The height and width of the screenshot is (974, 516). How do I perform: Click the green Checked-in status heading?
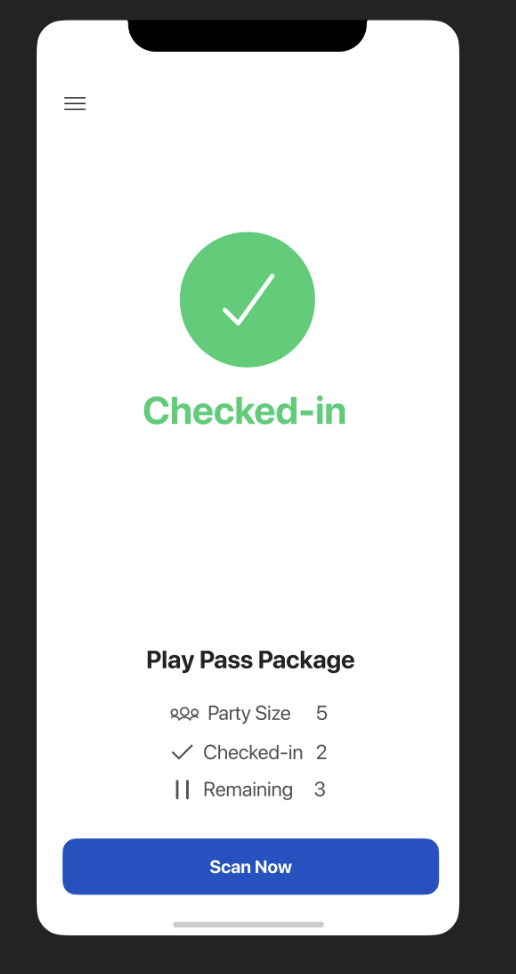(x=245, y=411)
